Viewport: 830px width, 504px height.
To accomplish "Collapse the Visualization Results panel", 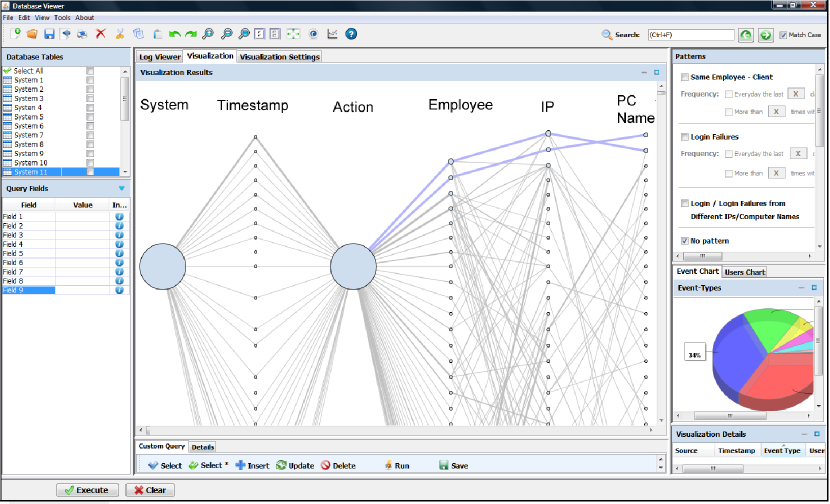I will [642, 73].
